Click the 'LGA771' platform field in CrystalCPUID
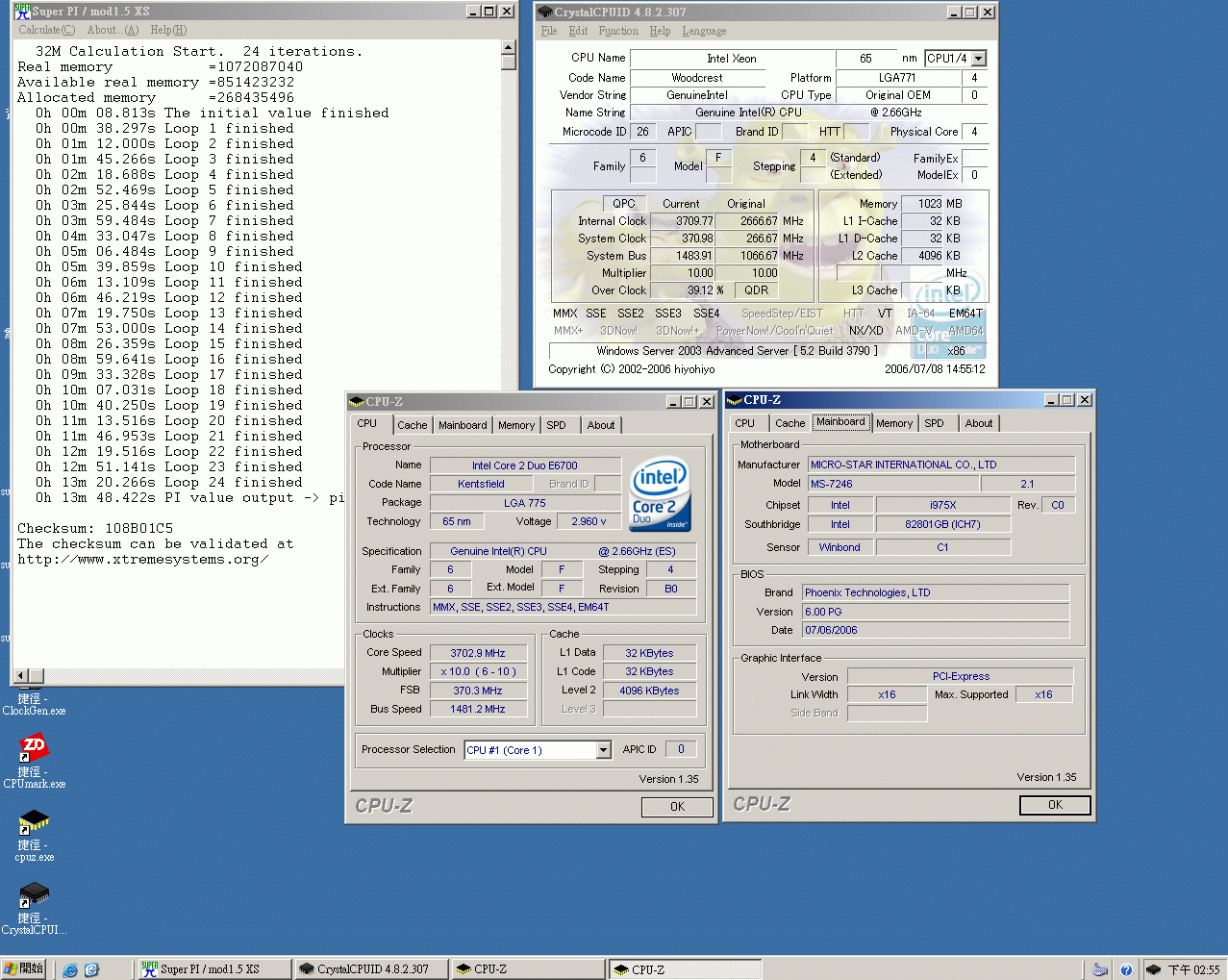The image size is (1228, 980). 897,78
